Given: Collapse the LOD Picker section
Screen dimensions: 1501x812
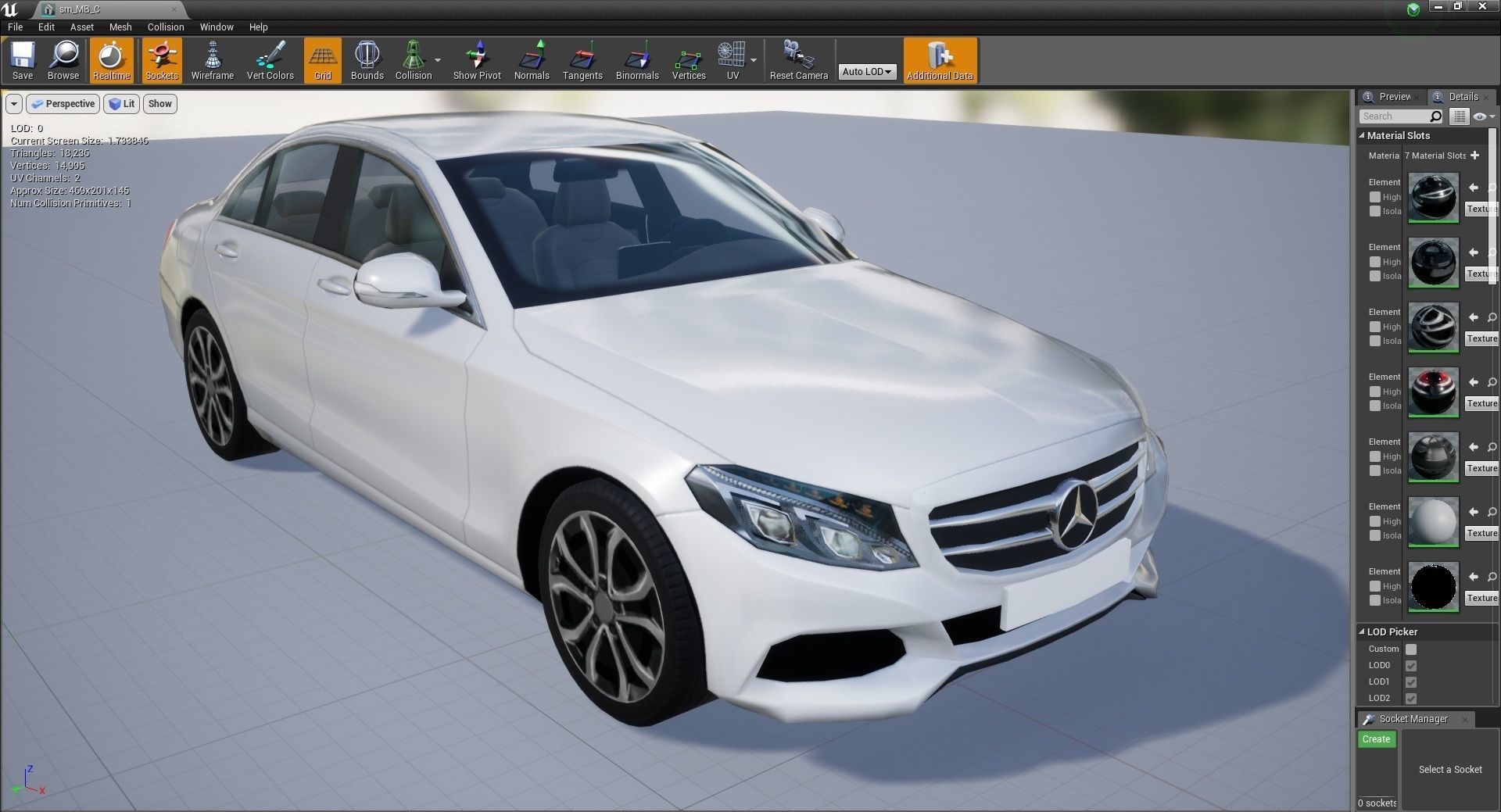Looking at the screenshot, I should (x=1361, y=631).
